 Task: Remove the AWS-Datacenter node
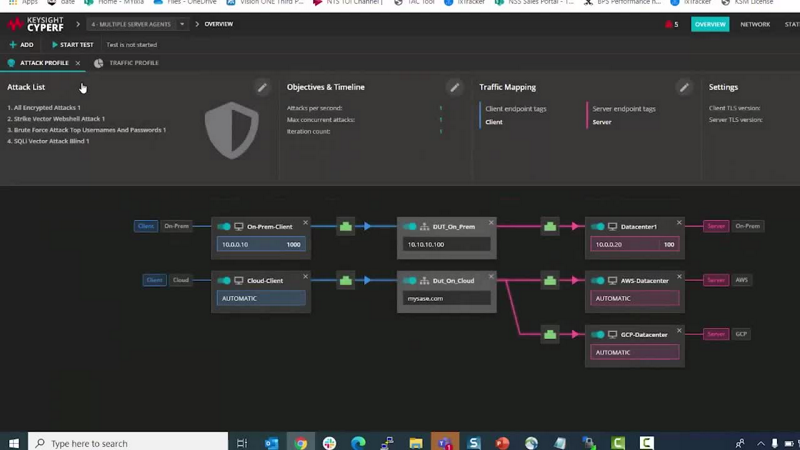tap(679, 277)
